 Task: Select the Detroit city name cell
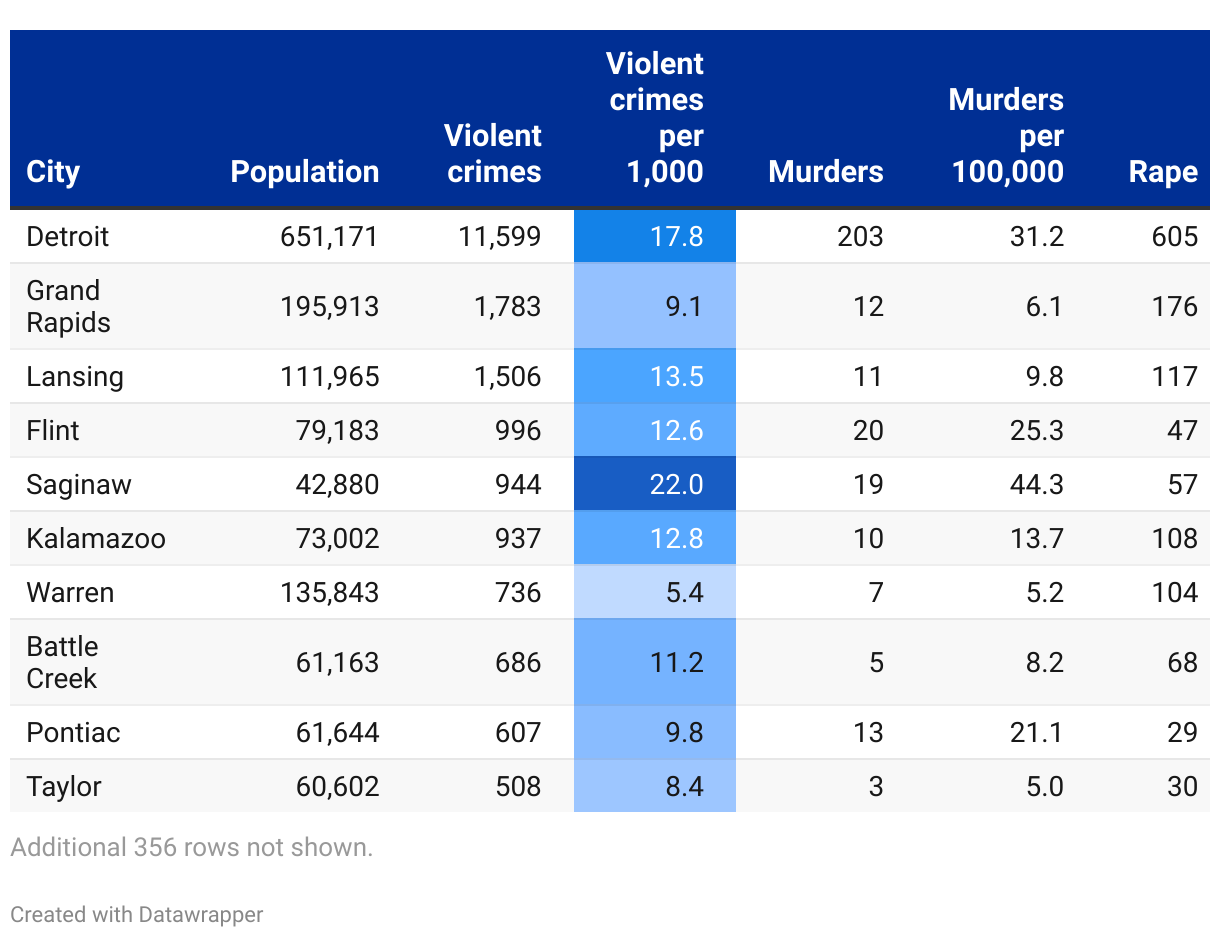point(68,237)
